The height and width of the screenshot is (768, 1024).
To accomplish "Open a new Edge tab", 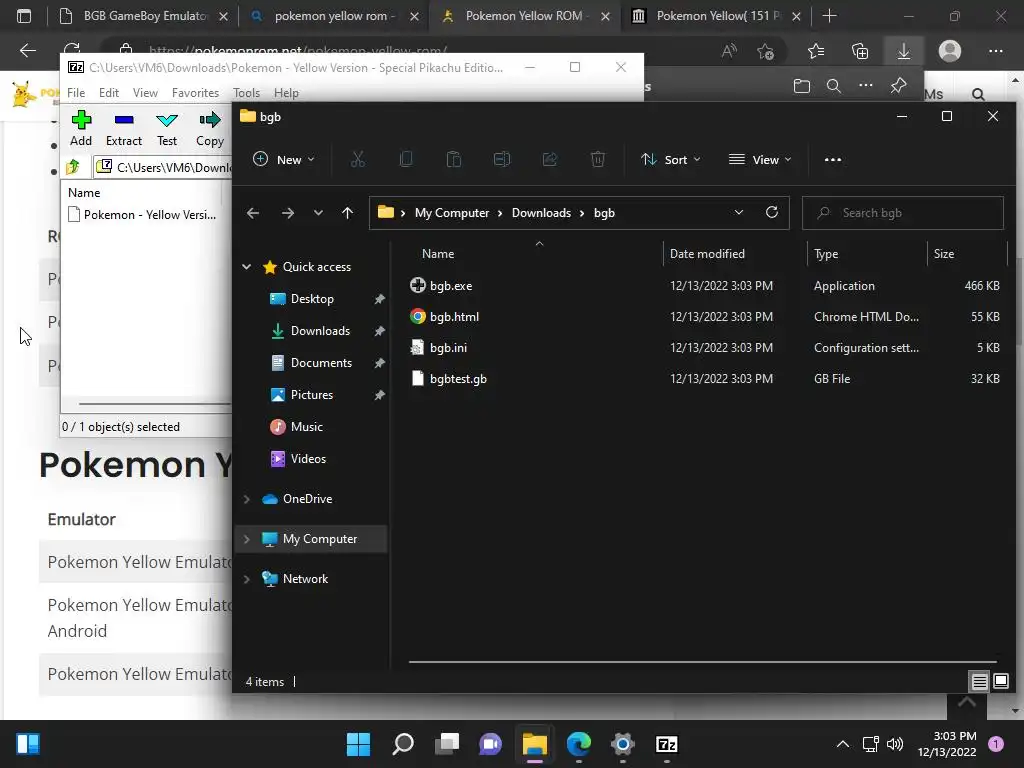I will (829, 16).
